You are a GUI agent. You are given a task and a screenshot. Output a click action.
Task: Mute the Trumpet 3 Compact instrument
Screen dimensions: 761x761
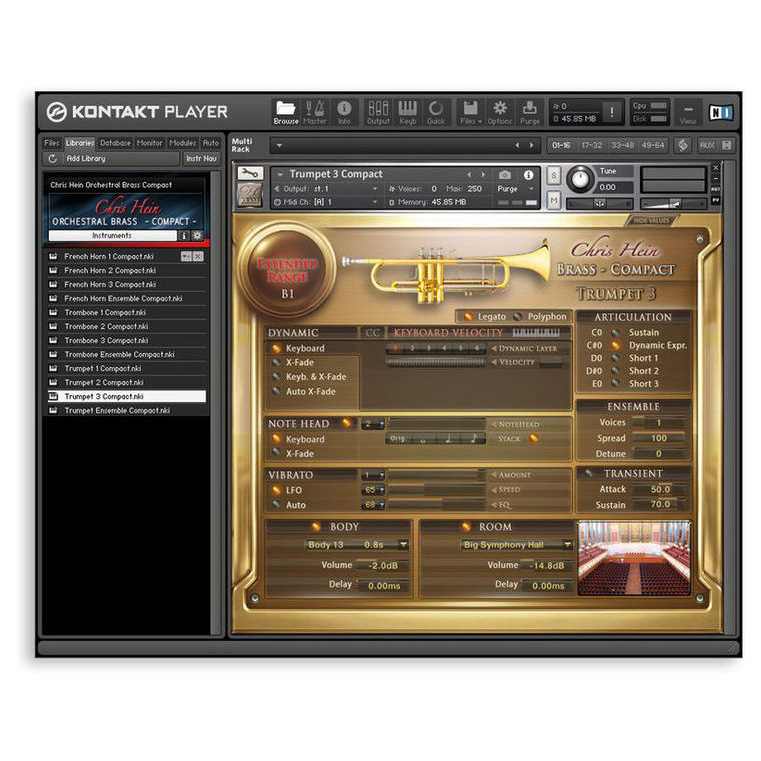coord(554,200)
